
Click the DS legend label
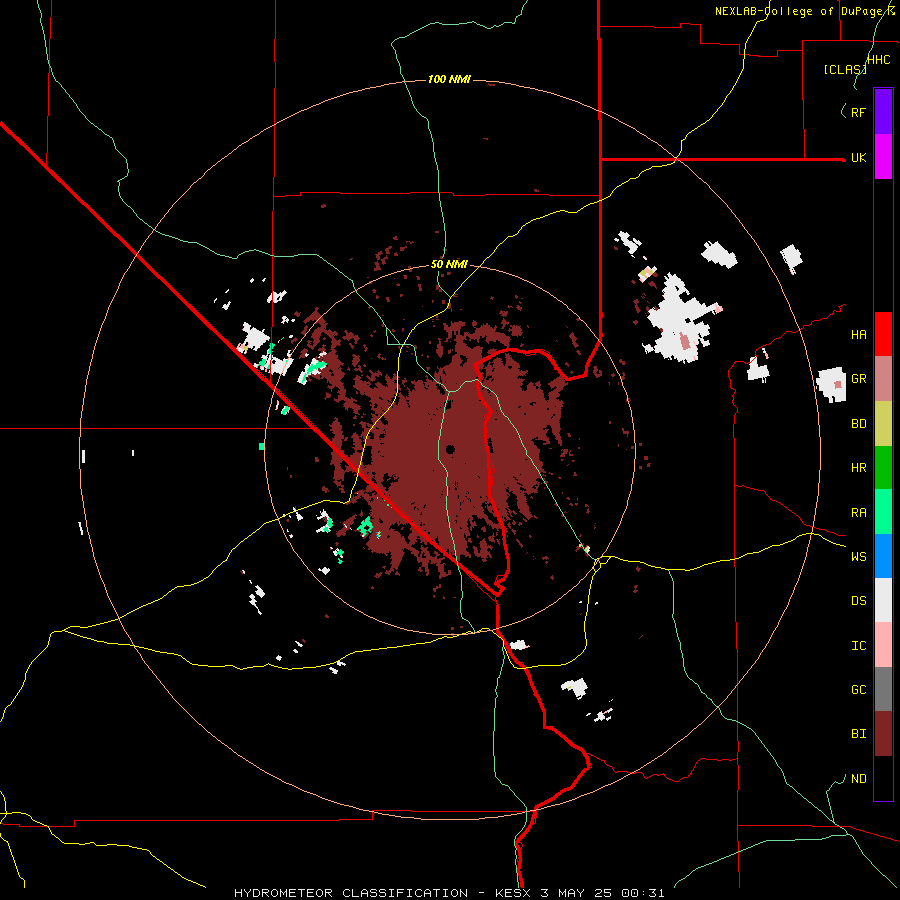(x=858, y=601)
